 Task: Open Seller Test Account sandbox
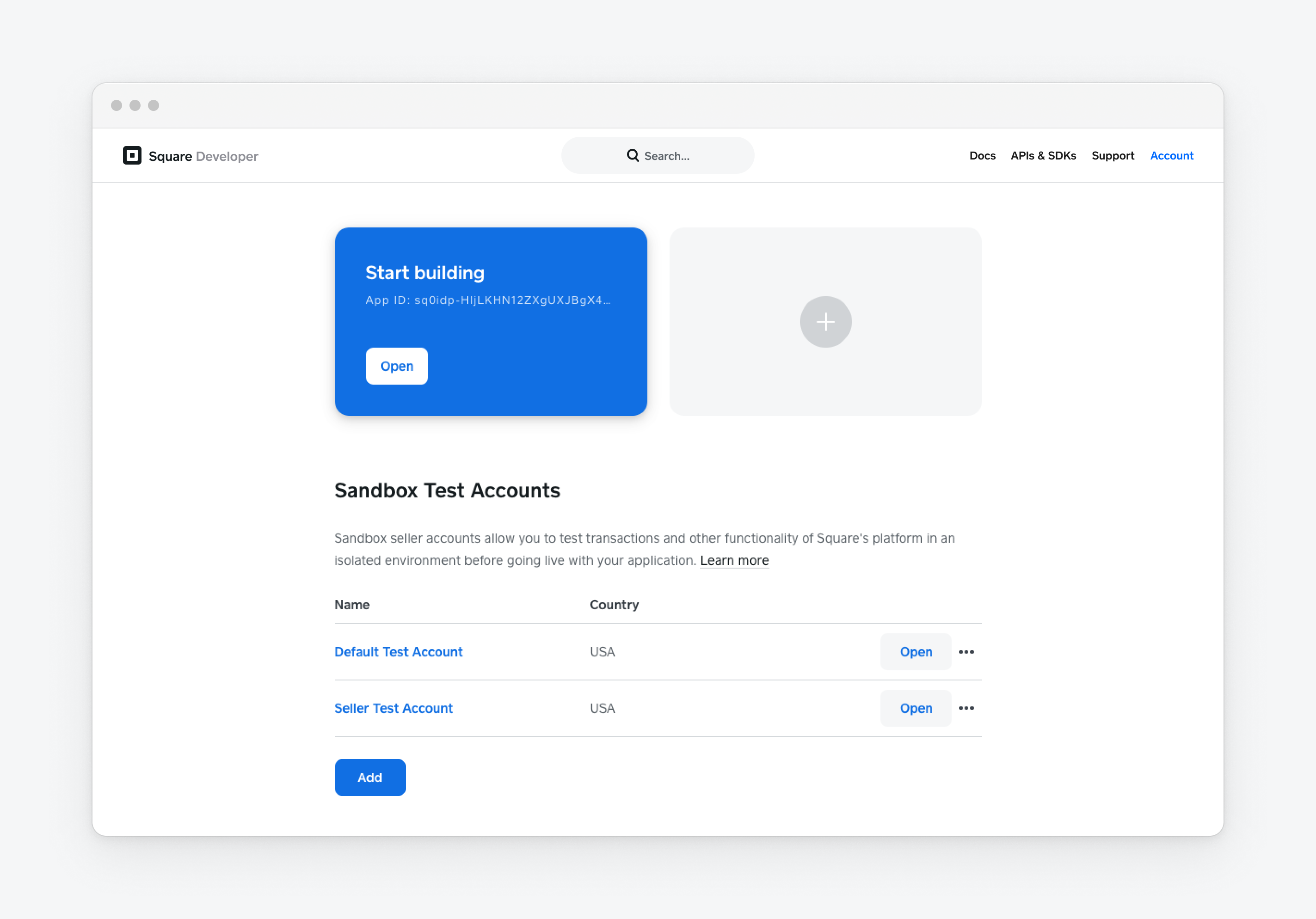pyautogui.click(x=915, y=708)
